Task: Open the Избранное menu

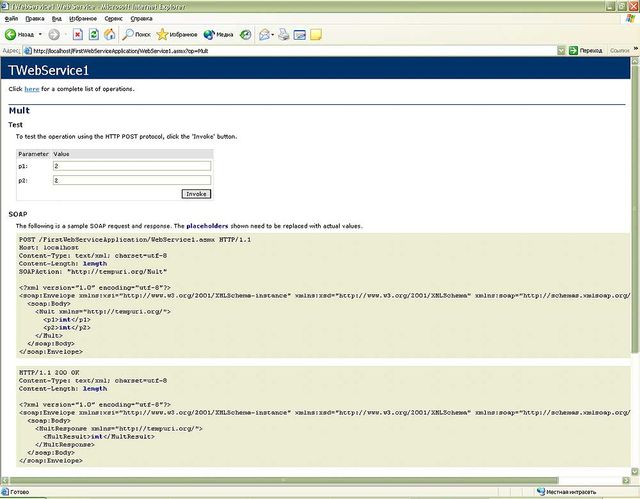Action: 83,19
